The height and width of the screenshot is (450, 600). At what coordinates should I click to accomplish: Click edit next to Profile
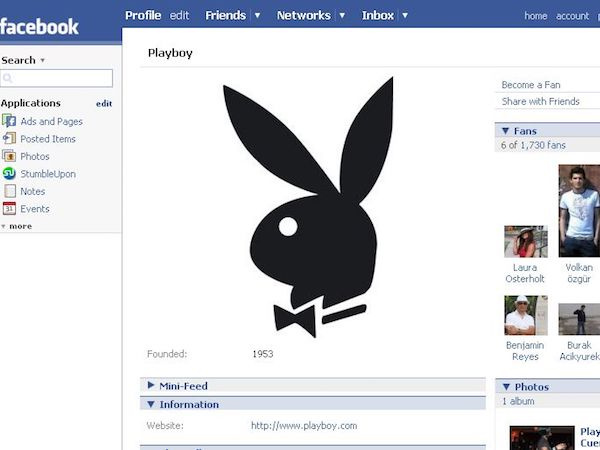pyautogui.click(x=179, y=15)
